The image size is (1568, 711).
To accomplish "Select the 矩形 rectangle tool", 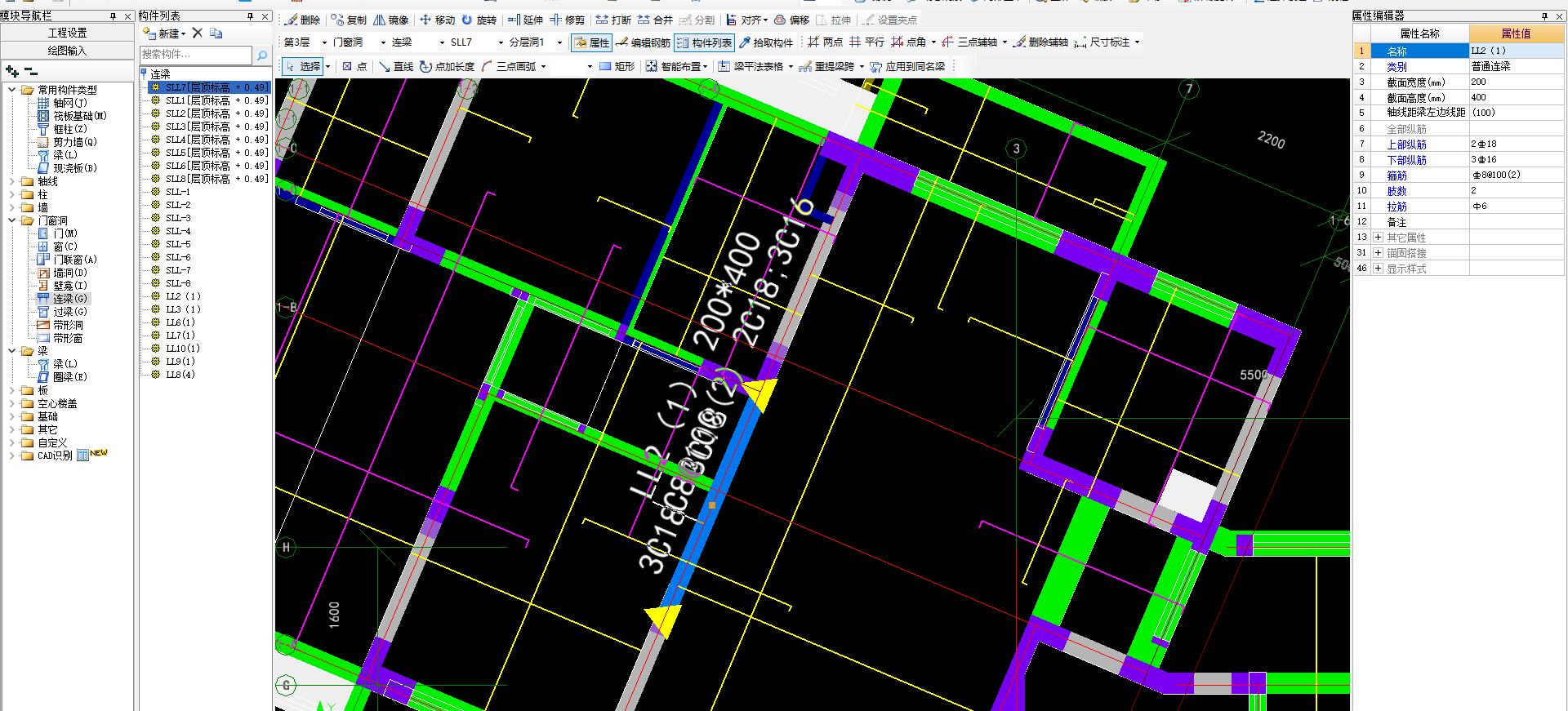I will tap(617, 66).
